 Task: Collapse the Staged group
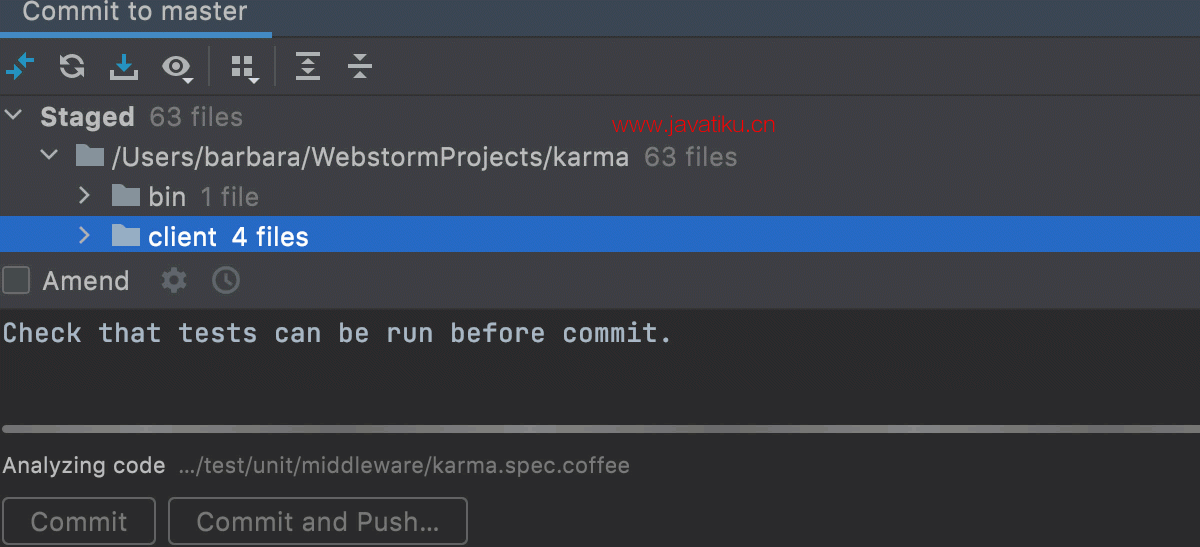click(14, 116)
